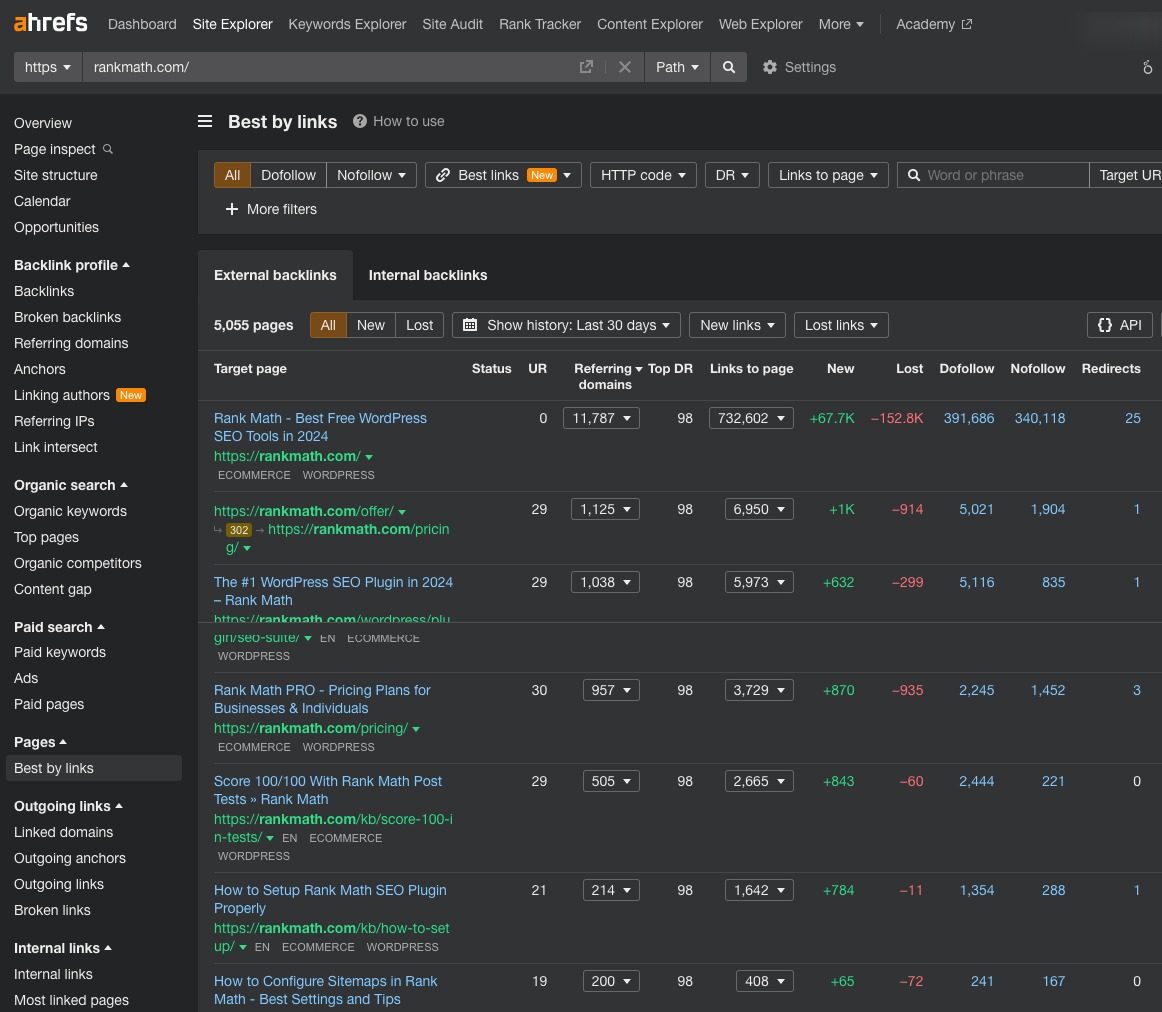Collapse the Organic search sidebar section
Image resolution: width=1162 pixels, height=1012 pixels.
[71, 485]
